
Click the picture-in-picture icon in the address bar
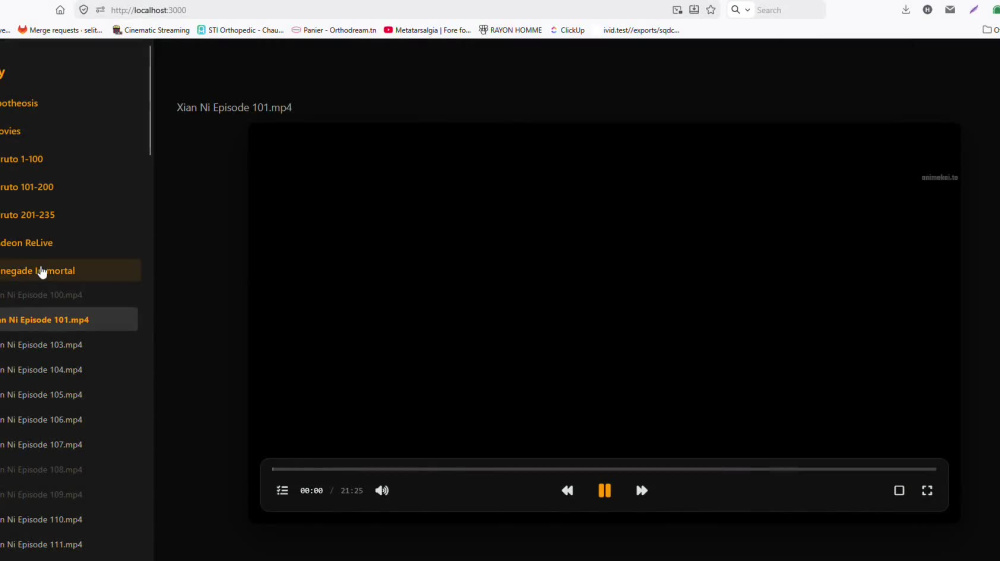(677, 10)
